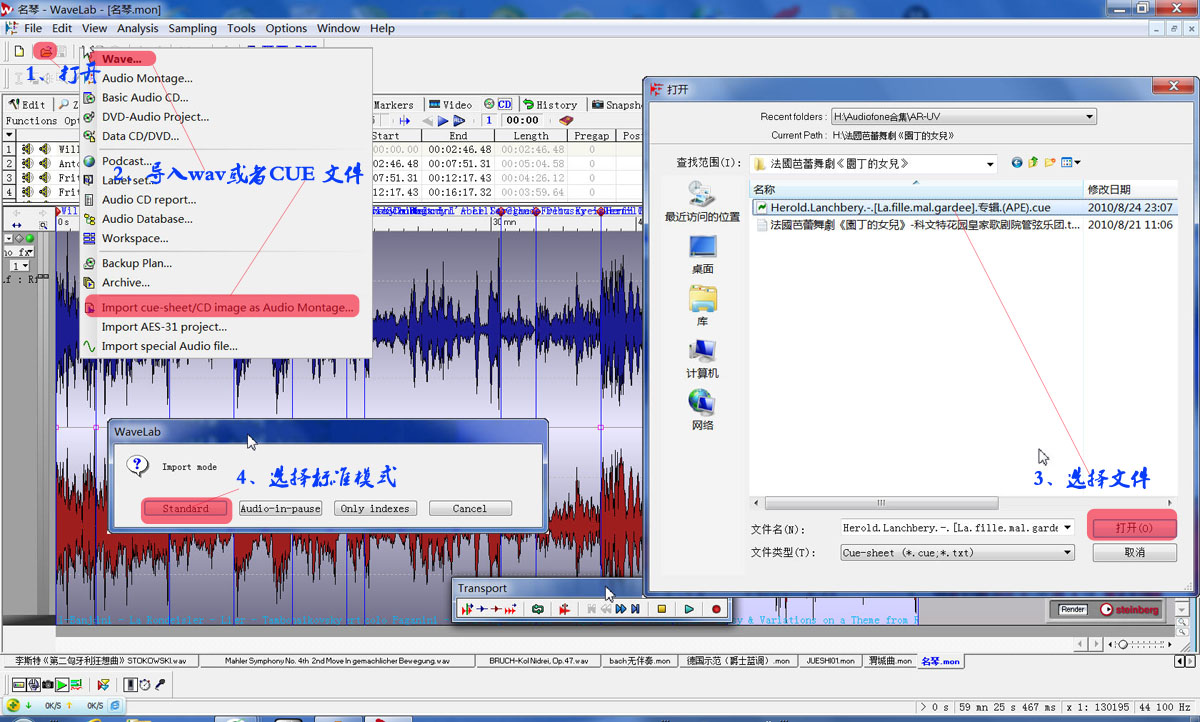
Task: Choose Wave... from the Open submenu
Action: click(x=121, y=59)
